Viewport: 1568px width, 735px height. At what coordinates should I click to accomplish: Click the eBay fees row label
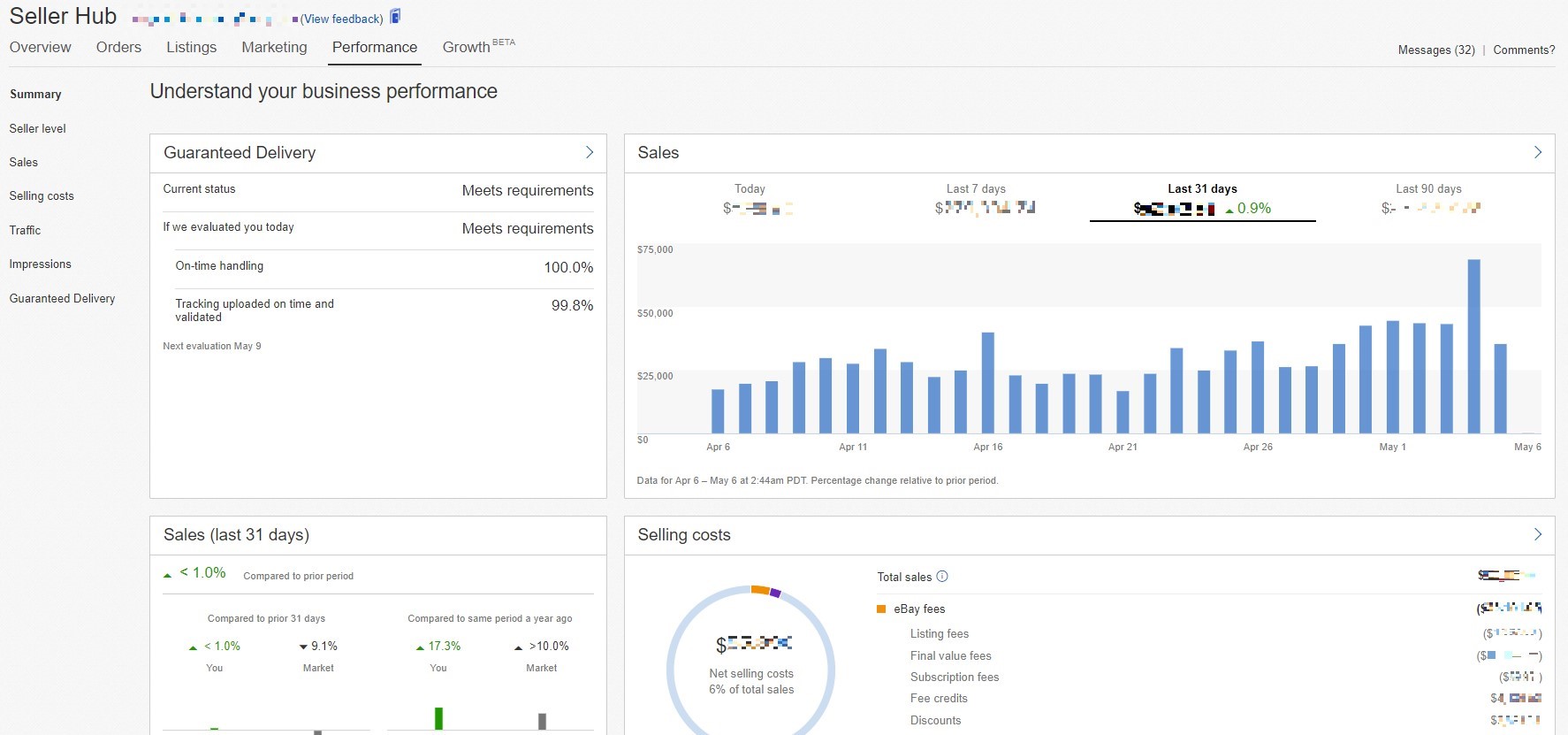click(x=919, y=609)
